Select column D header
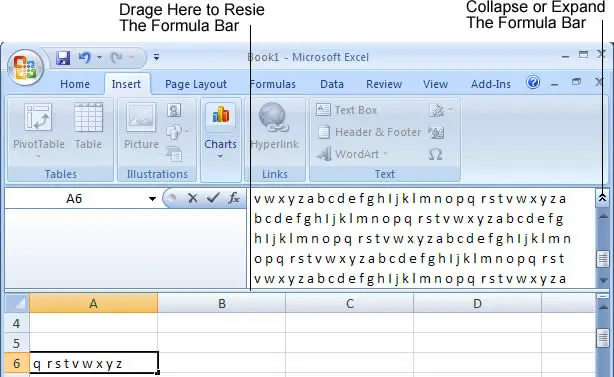Viewport: 614px width, 377px height. tap(477, 303)
